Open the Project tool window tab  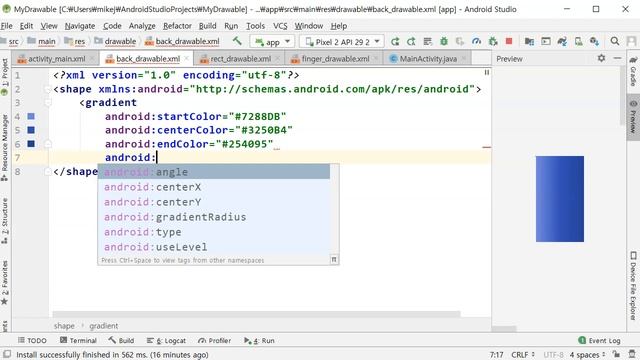tap(5, 77)
